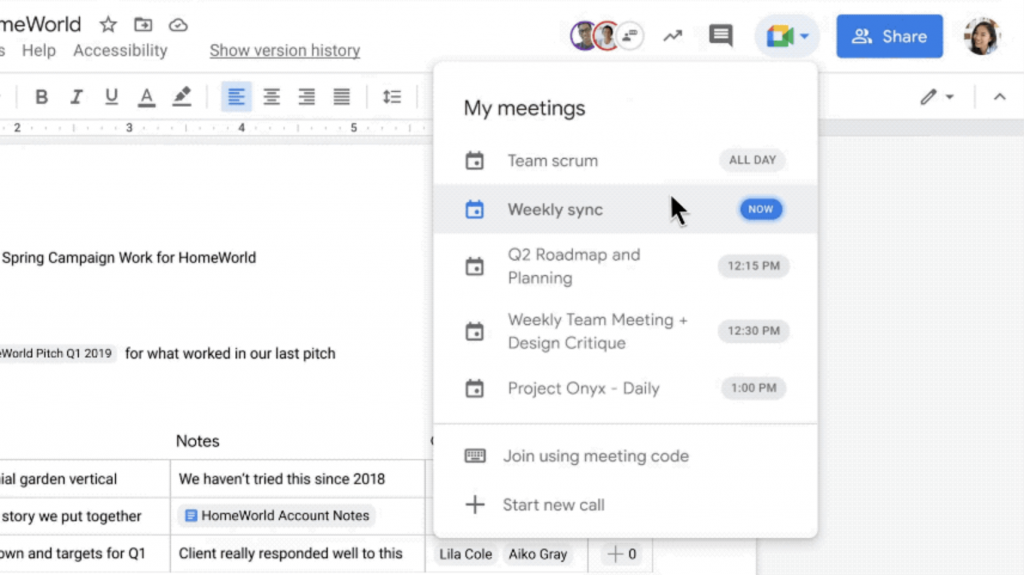Click the Google Meet dropdown button
1024x575 pixels.
point(787,36)
